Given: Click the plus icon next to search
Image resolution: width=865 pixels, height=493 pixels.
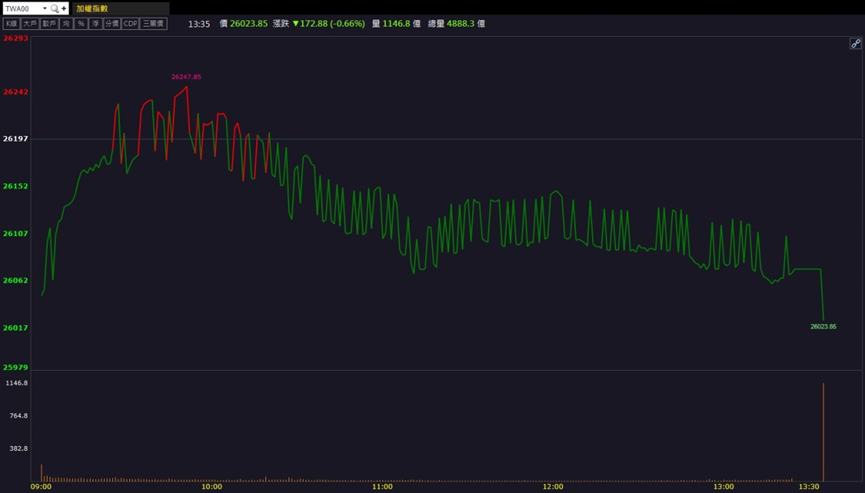Looking at the screenshot, I should (64, 8).
